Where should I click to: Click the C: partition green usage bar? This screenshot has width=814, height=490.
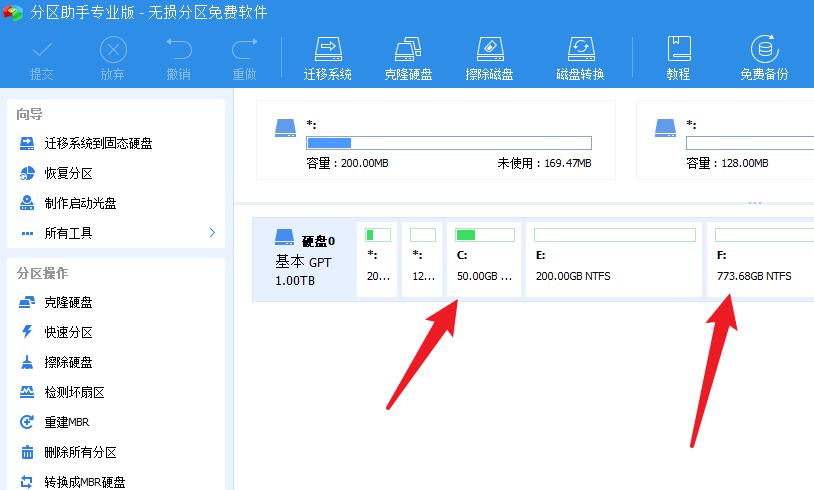pyautogui.click(x=485, y=235)
